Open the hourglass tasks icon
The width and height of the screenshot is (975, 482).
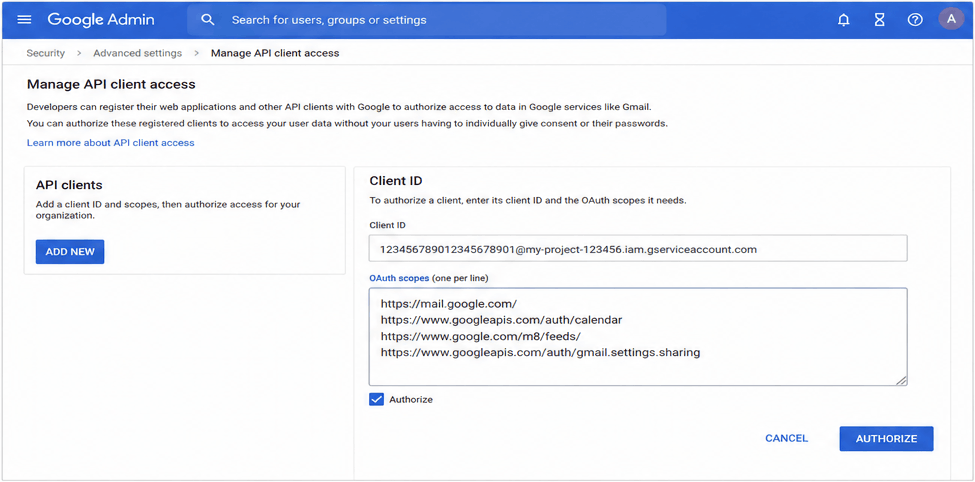[x=879, y=20]
